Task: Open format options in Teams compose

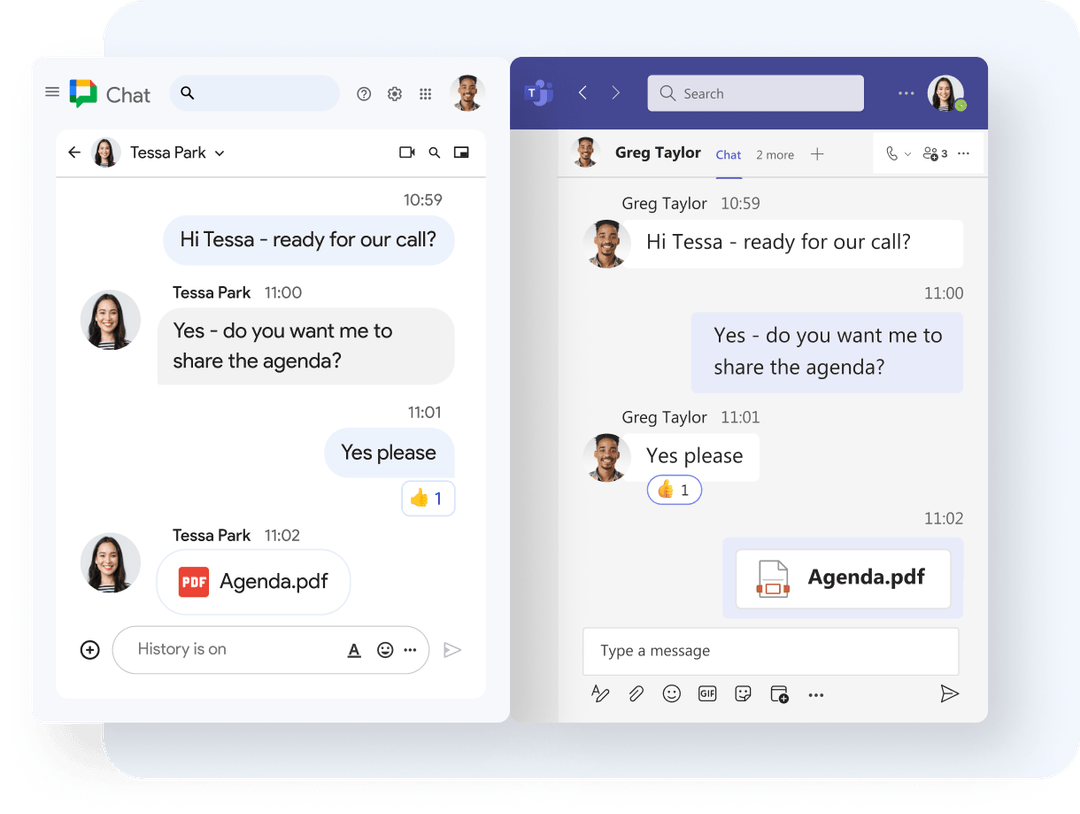Action: pos(600,693)
